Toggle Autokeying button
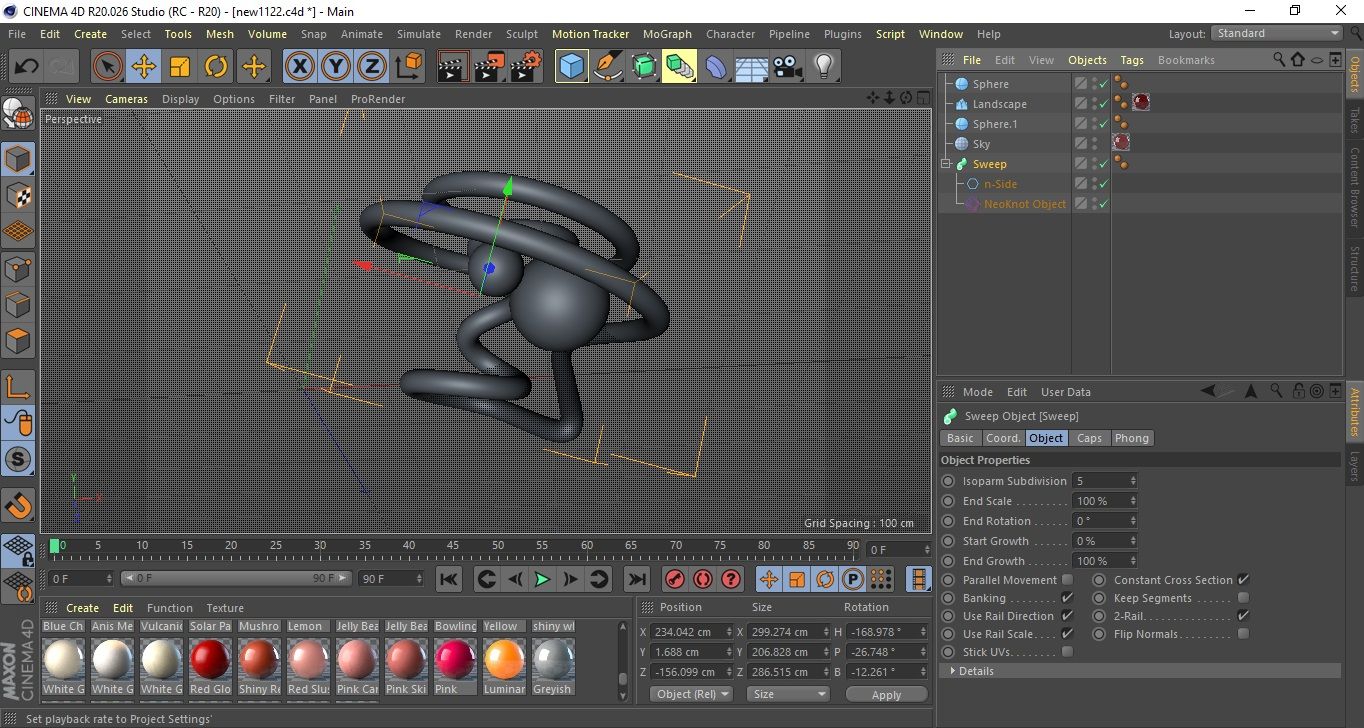Viewport: 1364px width, 728px height. pos(702,579)
